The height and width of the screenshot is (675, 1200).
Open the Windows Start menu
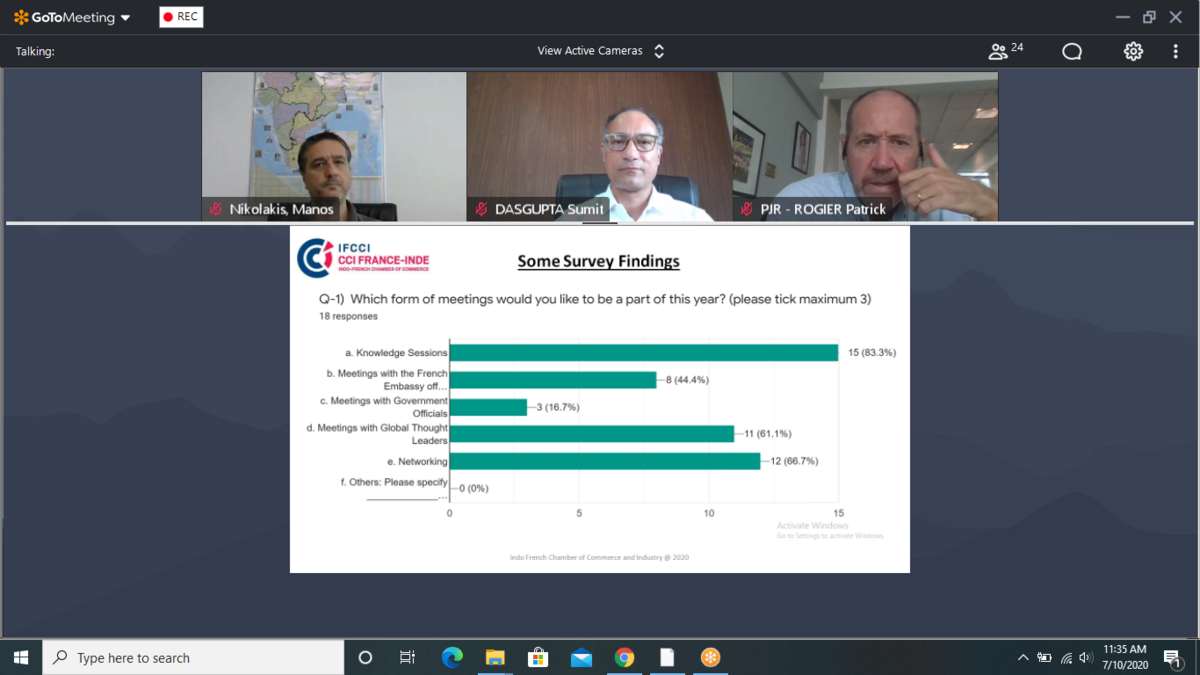(x=21, y=657)
